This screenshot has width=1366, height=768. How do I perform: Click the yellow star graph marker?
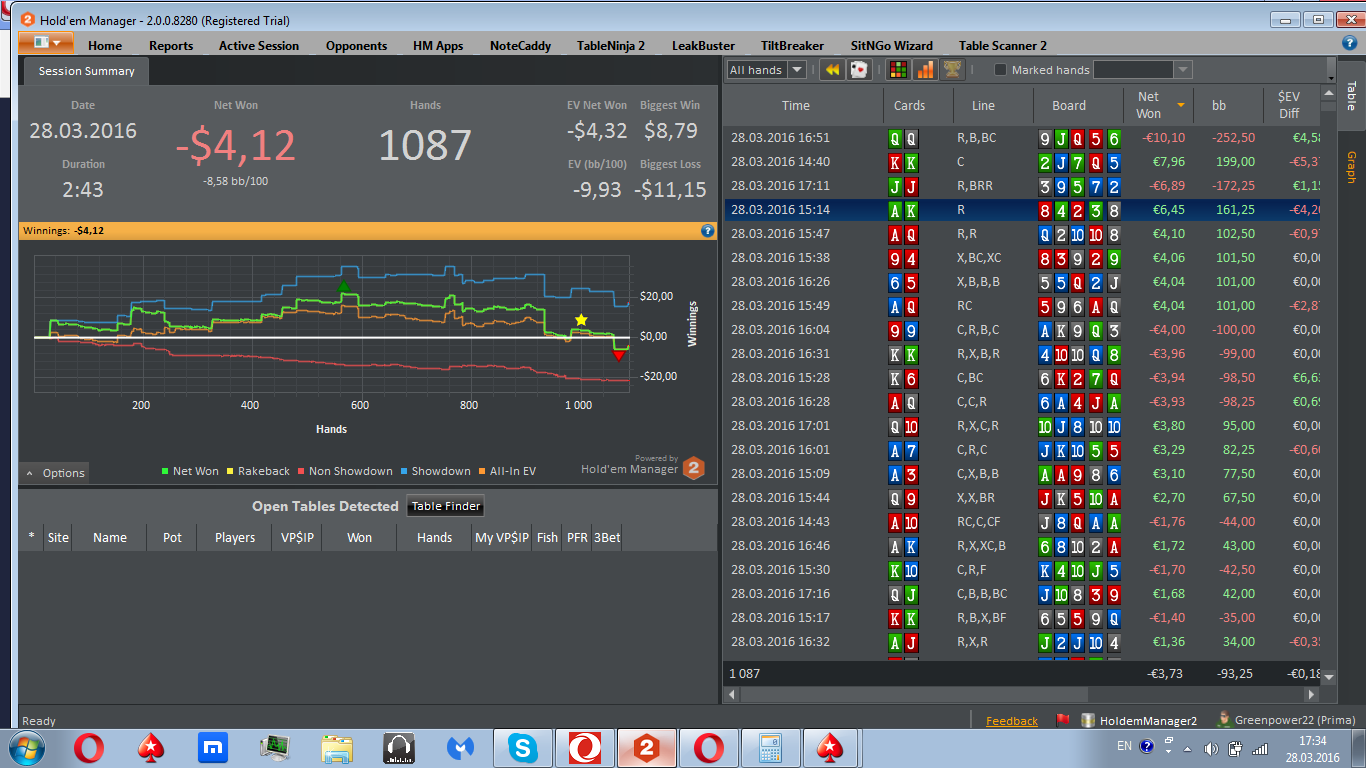(581, 320)
